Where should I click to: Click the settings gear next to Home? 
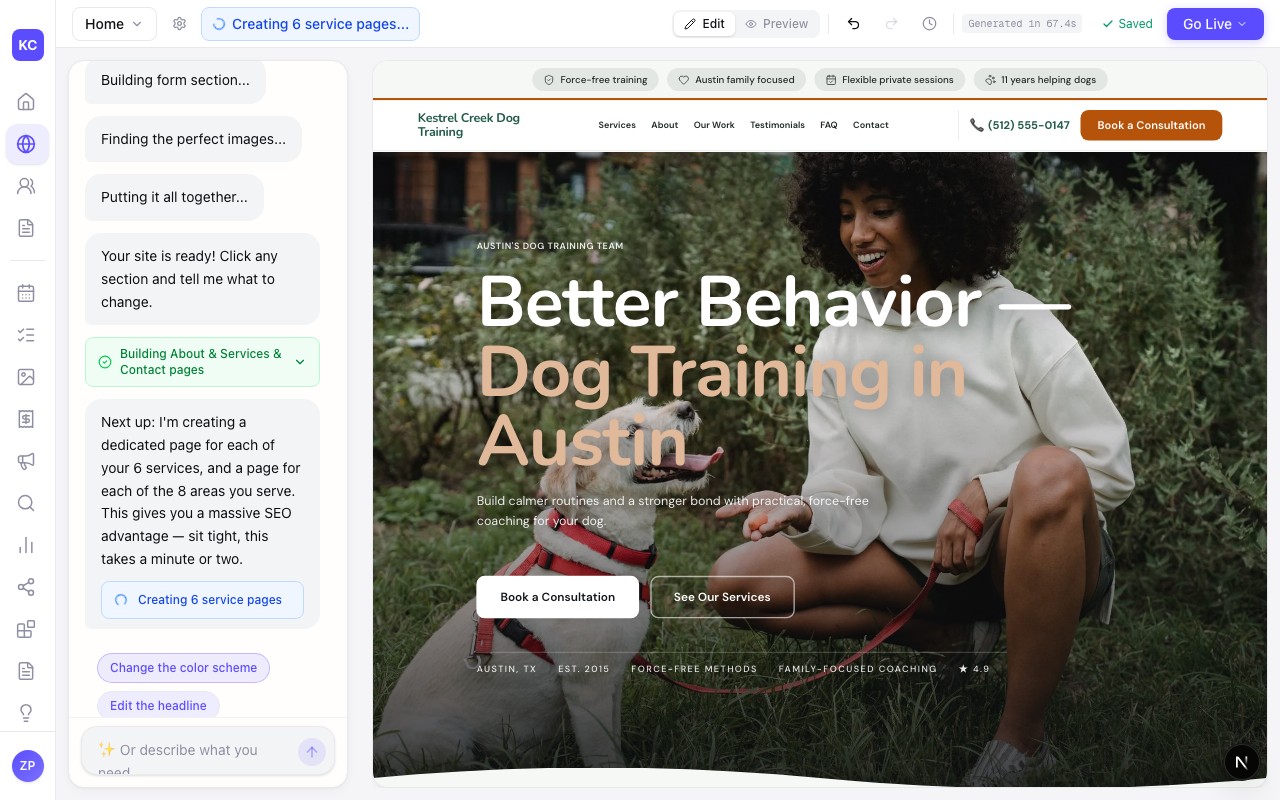pos(179,24)
